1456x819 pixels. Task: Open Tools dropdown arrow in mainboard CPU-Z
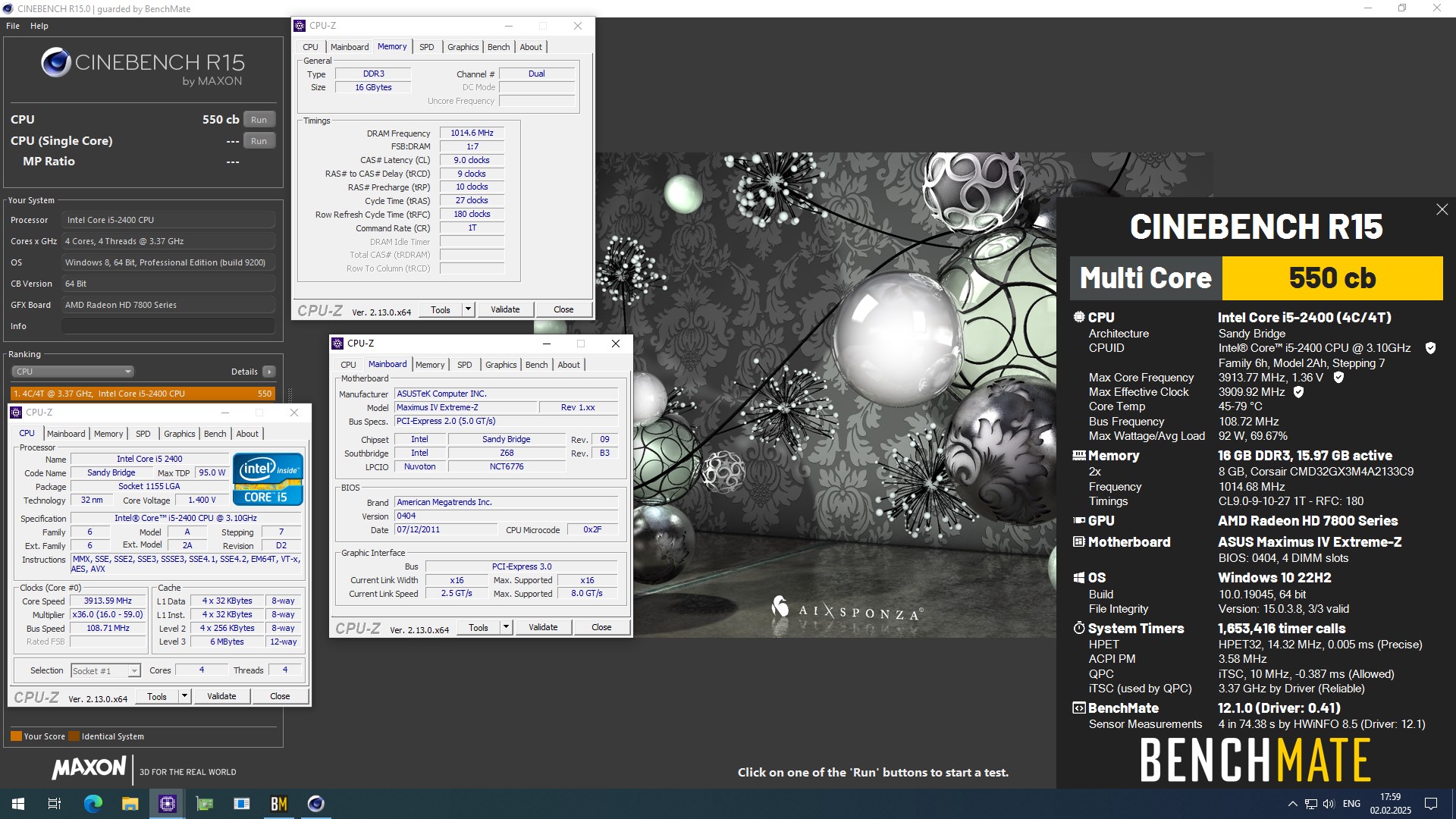click(x=506, y=627)
